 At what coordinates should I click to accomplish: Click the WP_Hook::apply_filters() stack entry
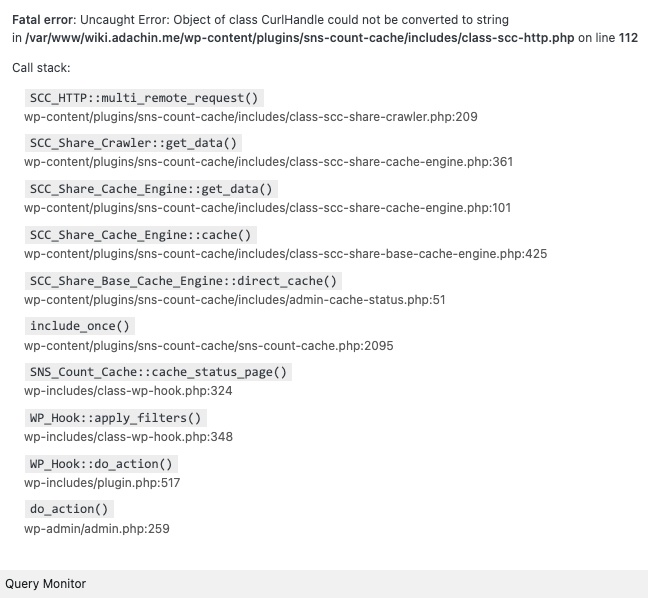tap(115, 418)
